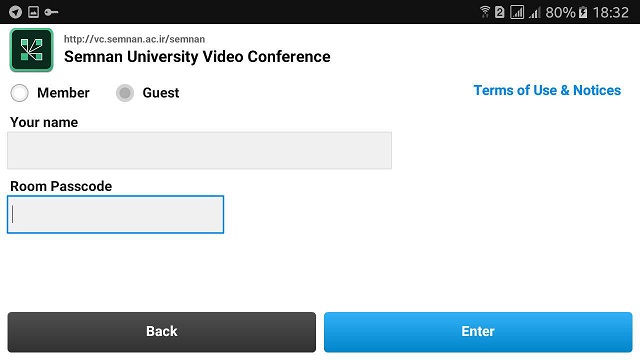Choose the Guest login option label

[161, 93]
